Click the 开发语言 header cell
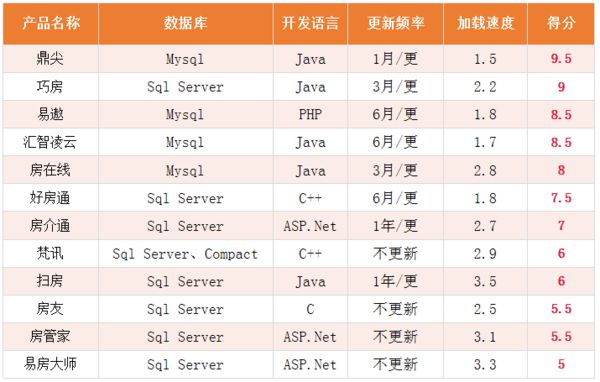The image size is (600, 382). [x=310, y=23]
